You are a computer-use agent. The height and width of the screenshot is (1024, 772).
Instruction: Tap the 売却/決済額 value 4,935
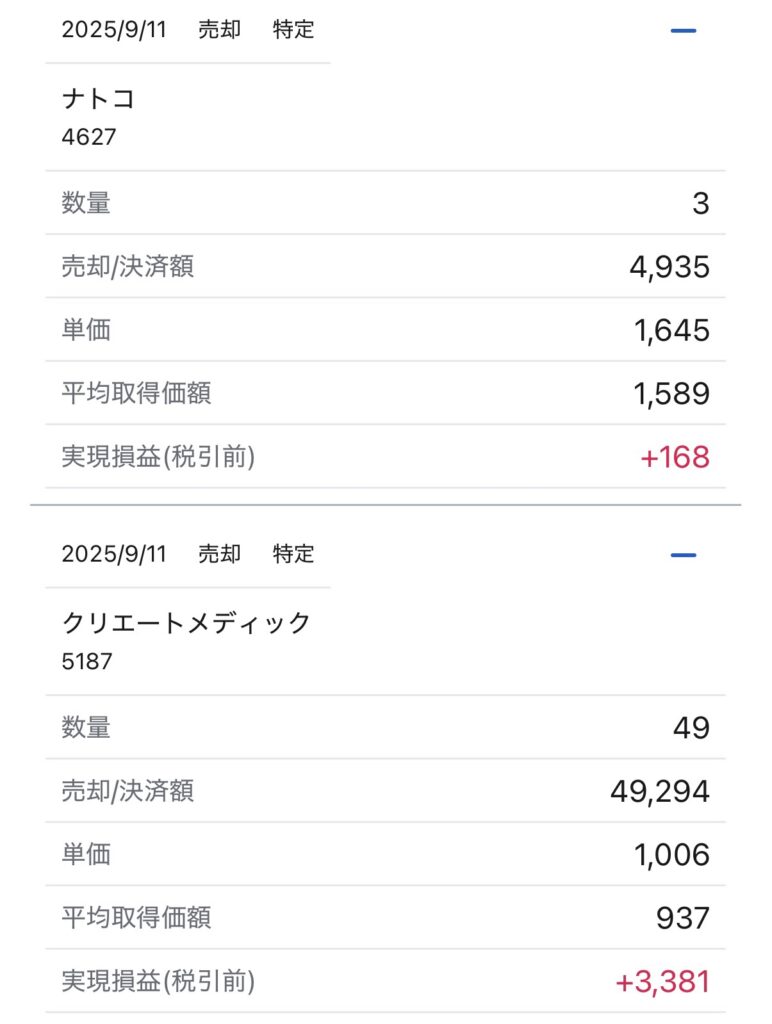[669, 267]
